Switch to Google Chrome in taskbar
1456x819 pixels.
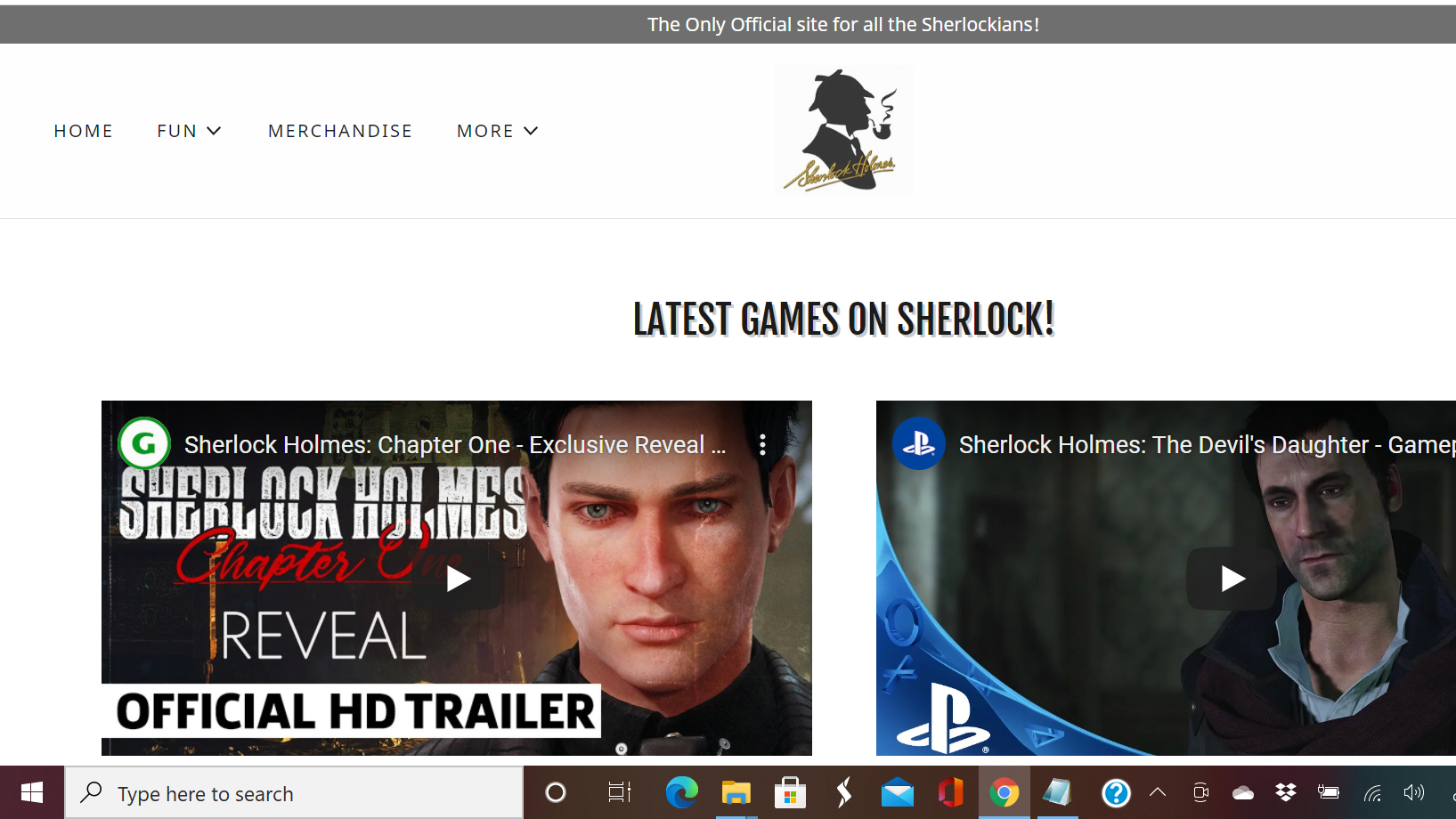[1005, 792]
